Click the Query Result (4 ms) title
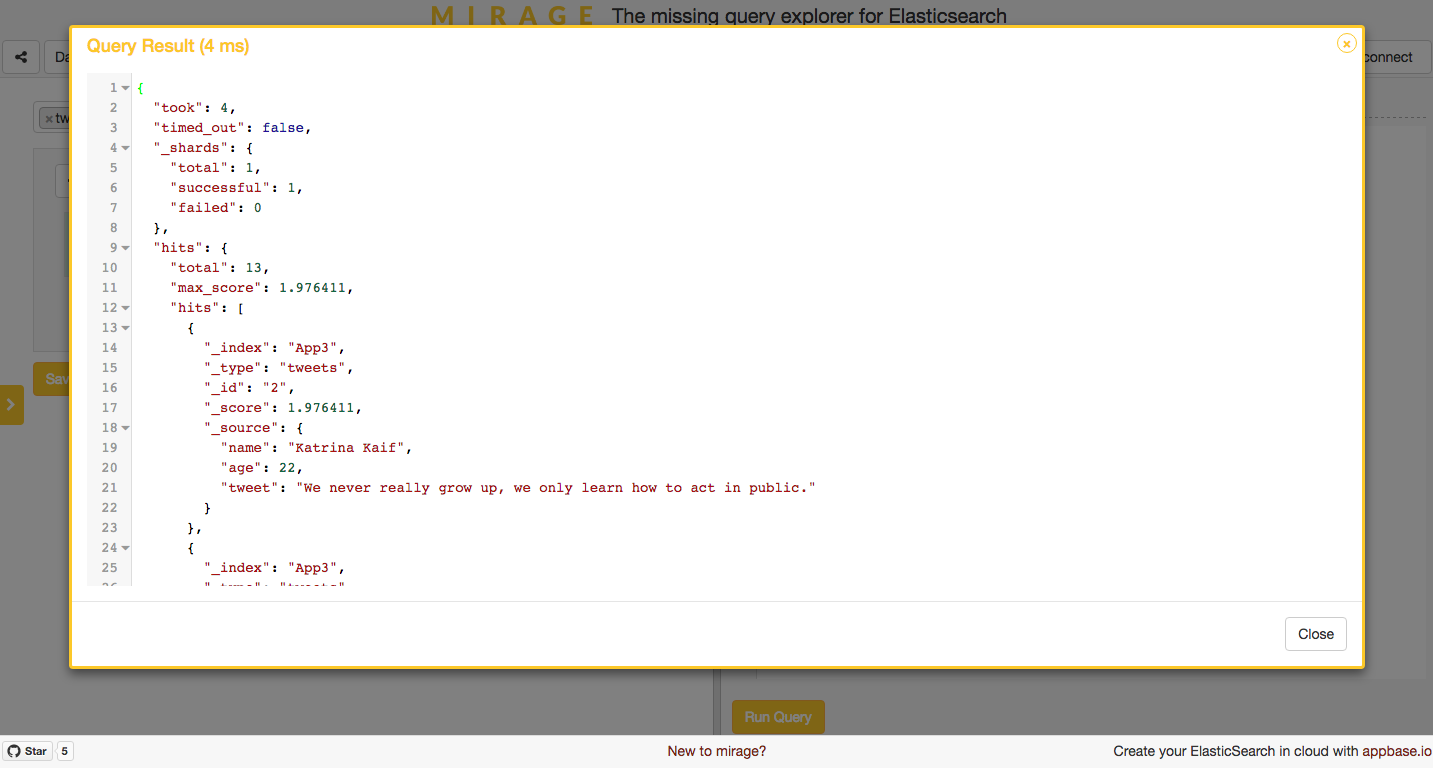Image resolution: width=1433 pixels, height=768 pixels. click(x=168, y=46)
